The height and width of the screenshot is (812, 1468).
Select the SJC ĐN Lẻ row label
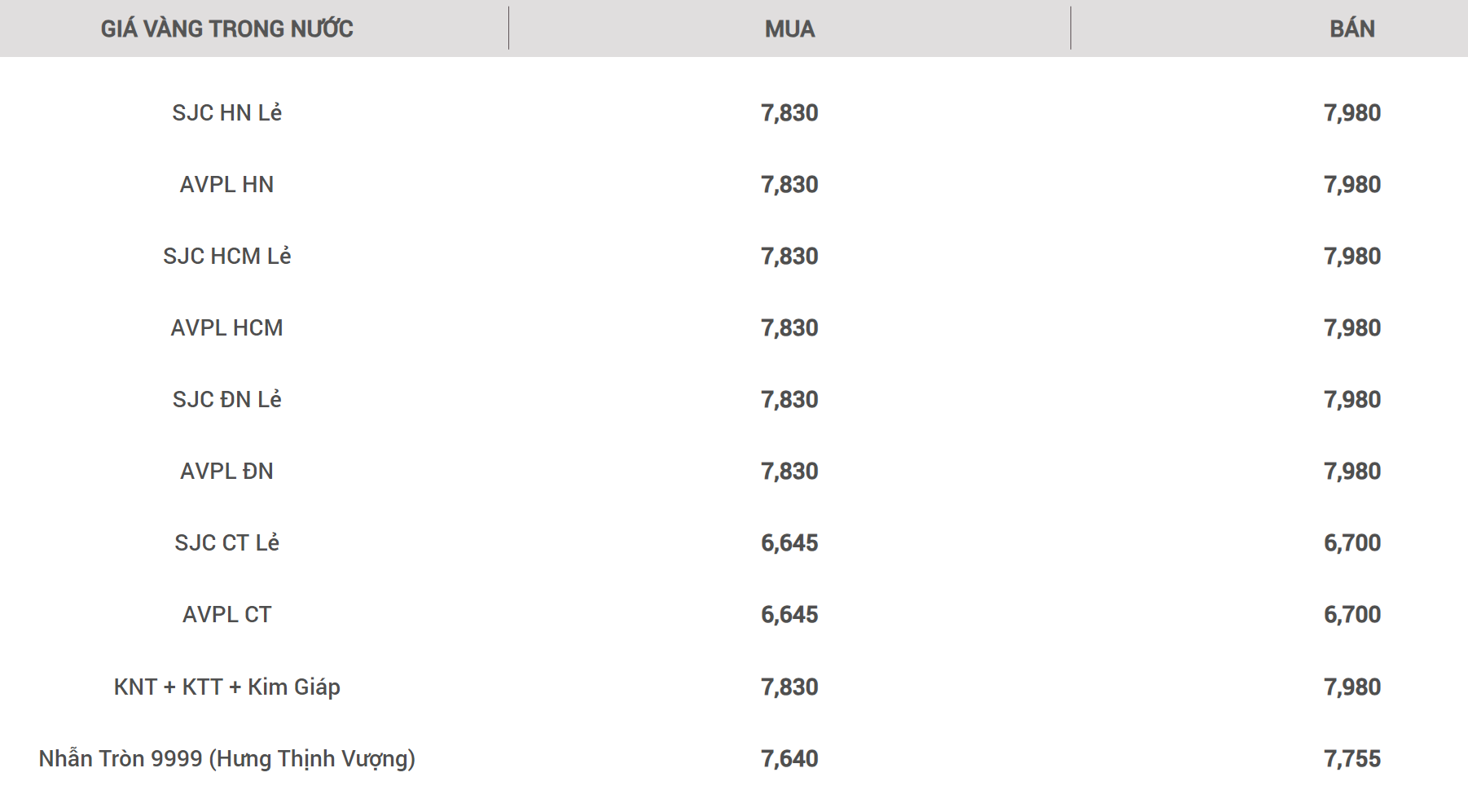click(x=226, y=399)
